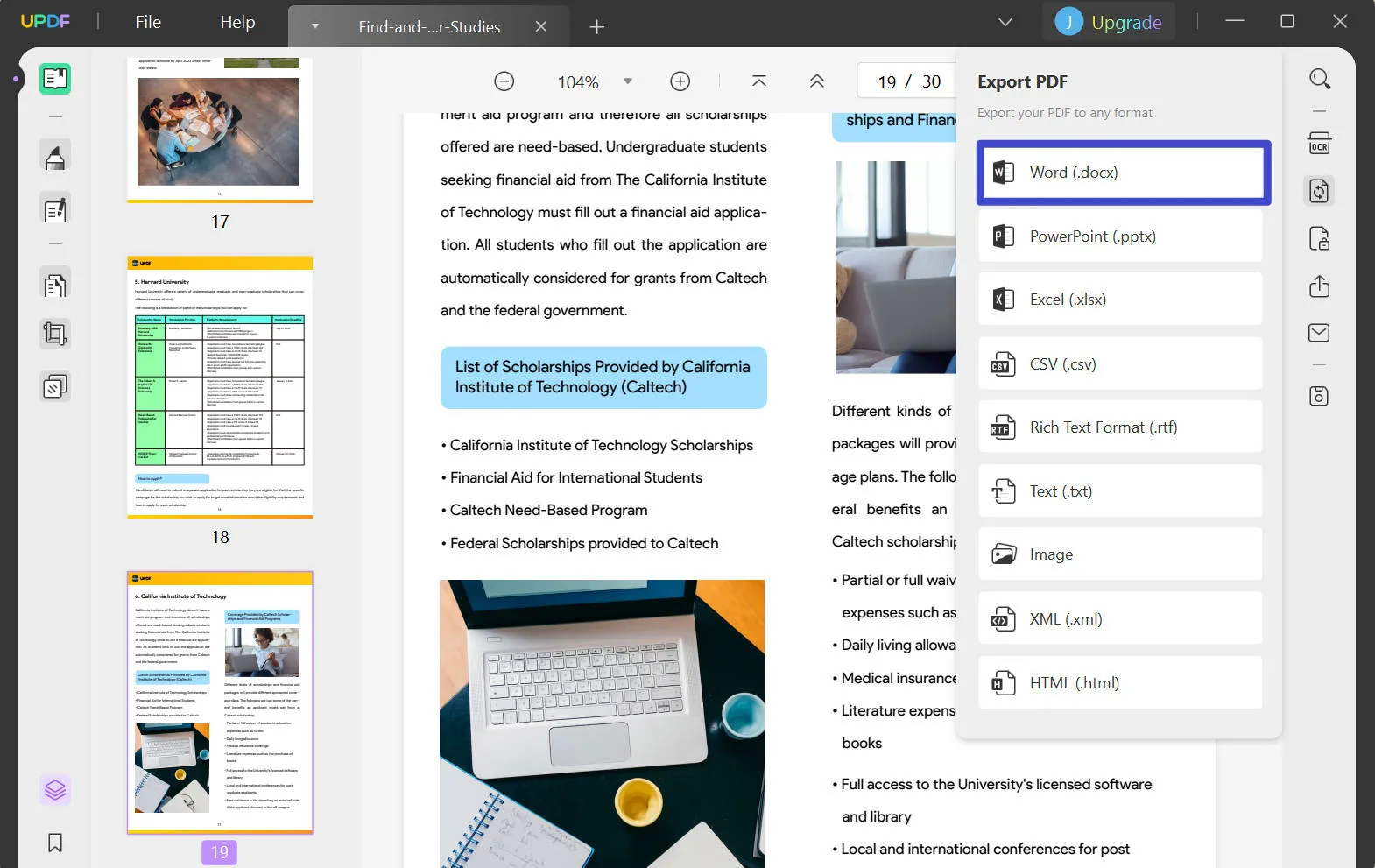Click the user avatar J icon
This screenshot has height=868, width=1375.
coord(1068,22)
